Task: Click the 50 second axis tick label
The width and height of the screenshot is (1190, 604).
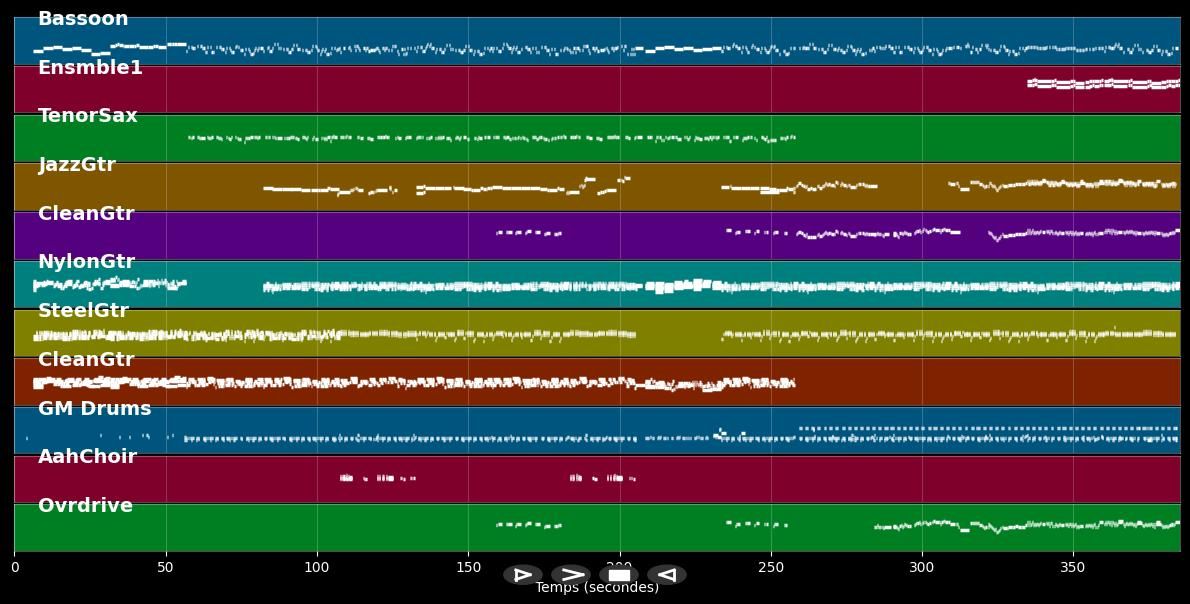Action: click(166, 568)
